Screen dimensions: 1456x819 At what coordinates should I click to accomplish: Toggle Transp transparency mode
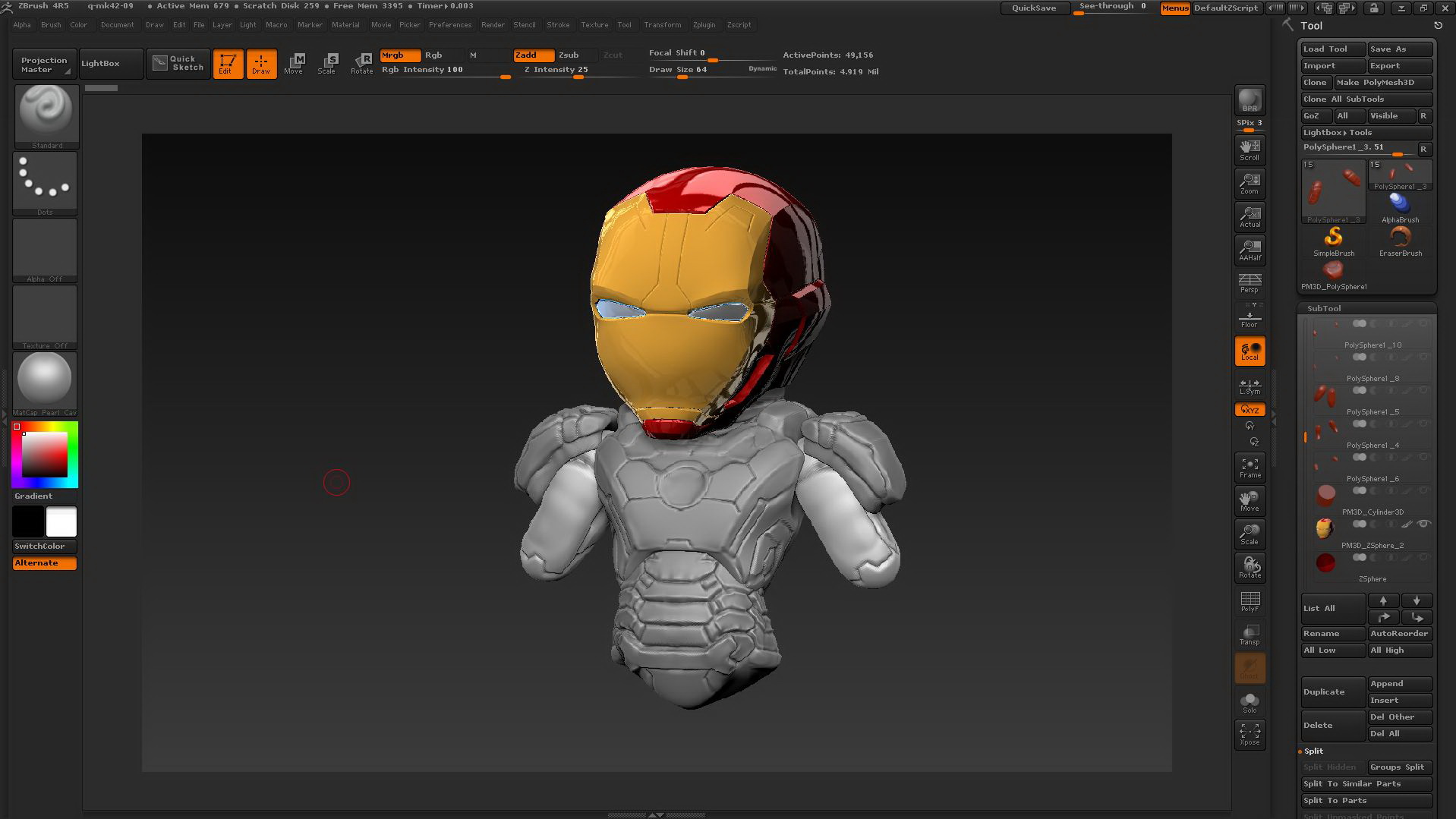[1250, 635]
